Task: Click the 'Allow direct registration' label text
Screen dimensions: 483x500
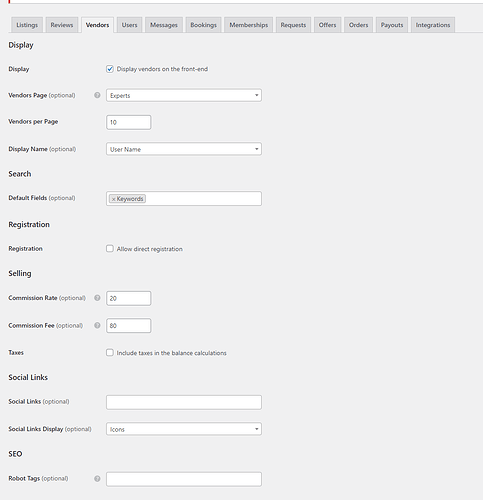Action: coord(150,249)
